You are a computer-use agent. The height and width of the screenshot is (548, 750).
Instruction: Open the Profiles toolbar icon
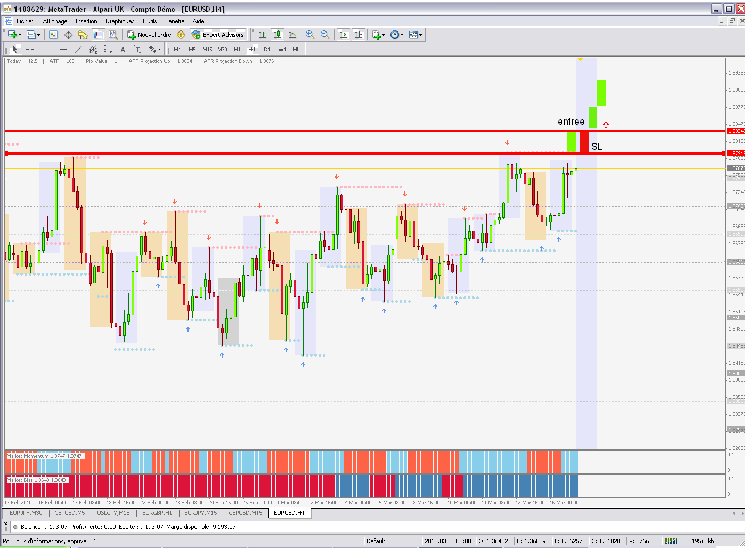(x=31, y=34)
